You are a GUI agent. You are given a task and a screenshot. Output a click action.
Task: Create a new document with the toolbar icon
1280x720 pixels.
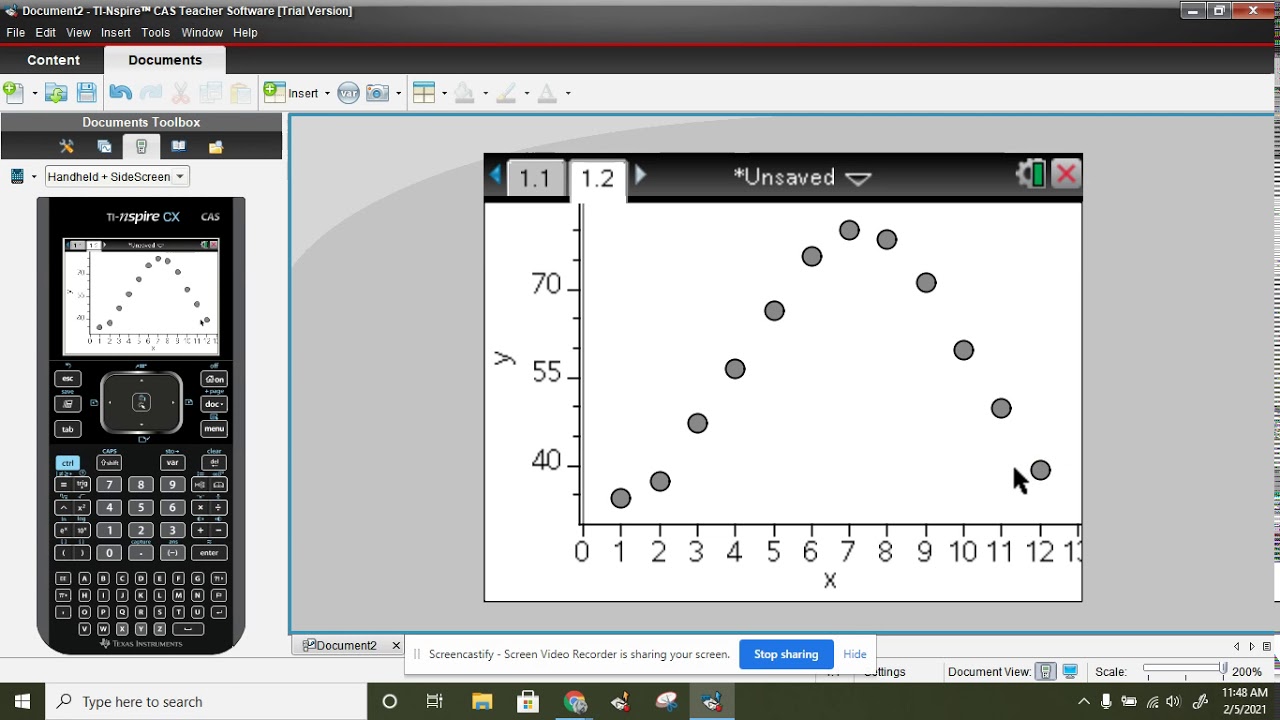click(x=13, y=93)
